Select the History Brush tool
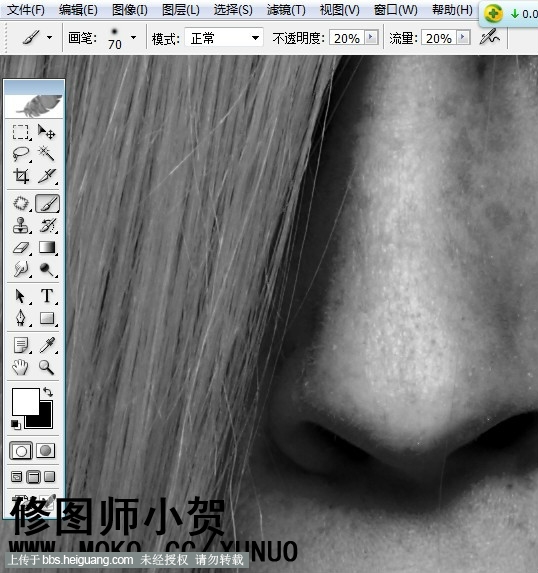Image resolution: width=538 pixels, height=573 pixels. (x=47, y=225)
